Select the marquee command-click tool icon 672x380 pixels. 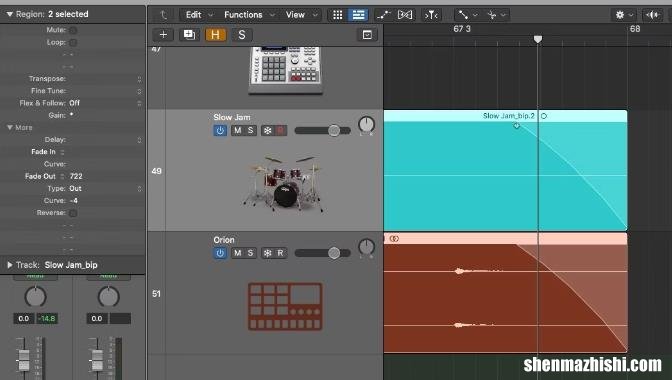coord(492,15)
